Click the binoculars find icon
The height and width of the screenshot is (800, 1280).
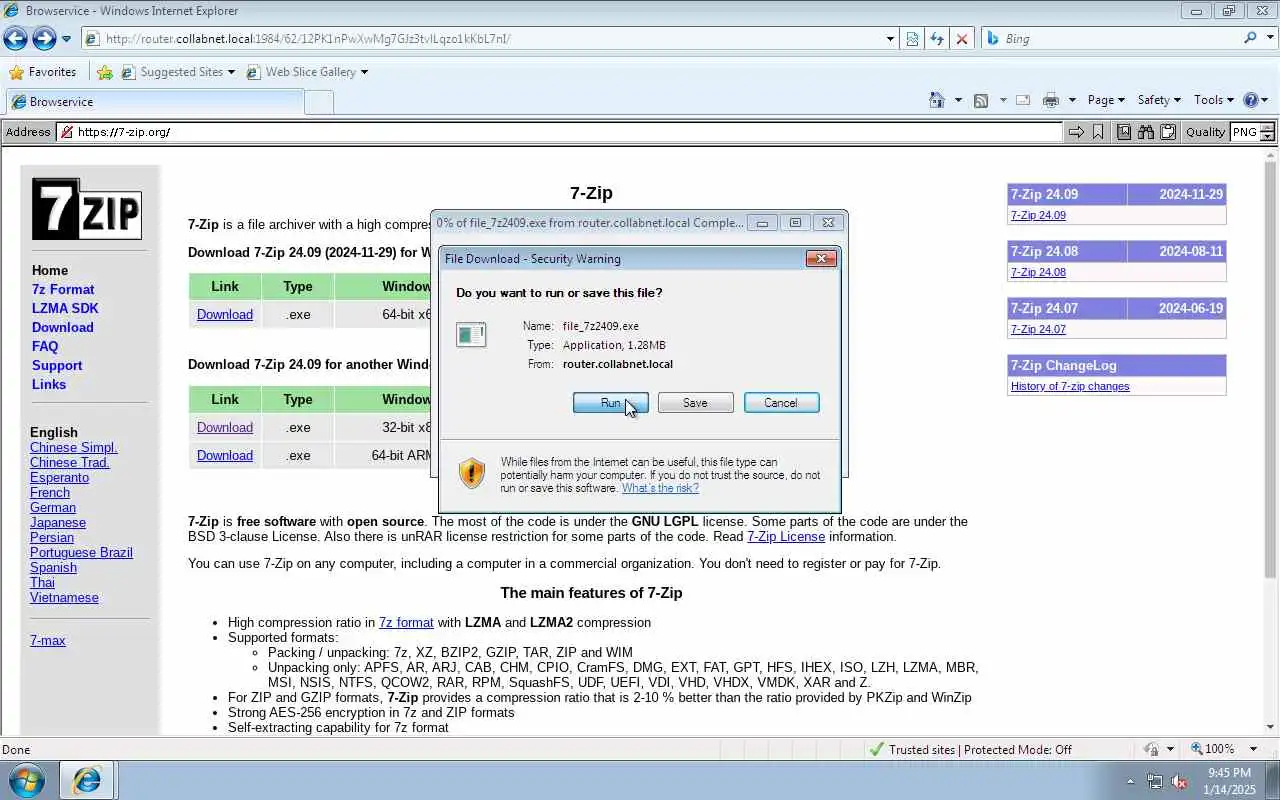point(1146,132)
